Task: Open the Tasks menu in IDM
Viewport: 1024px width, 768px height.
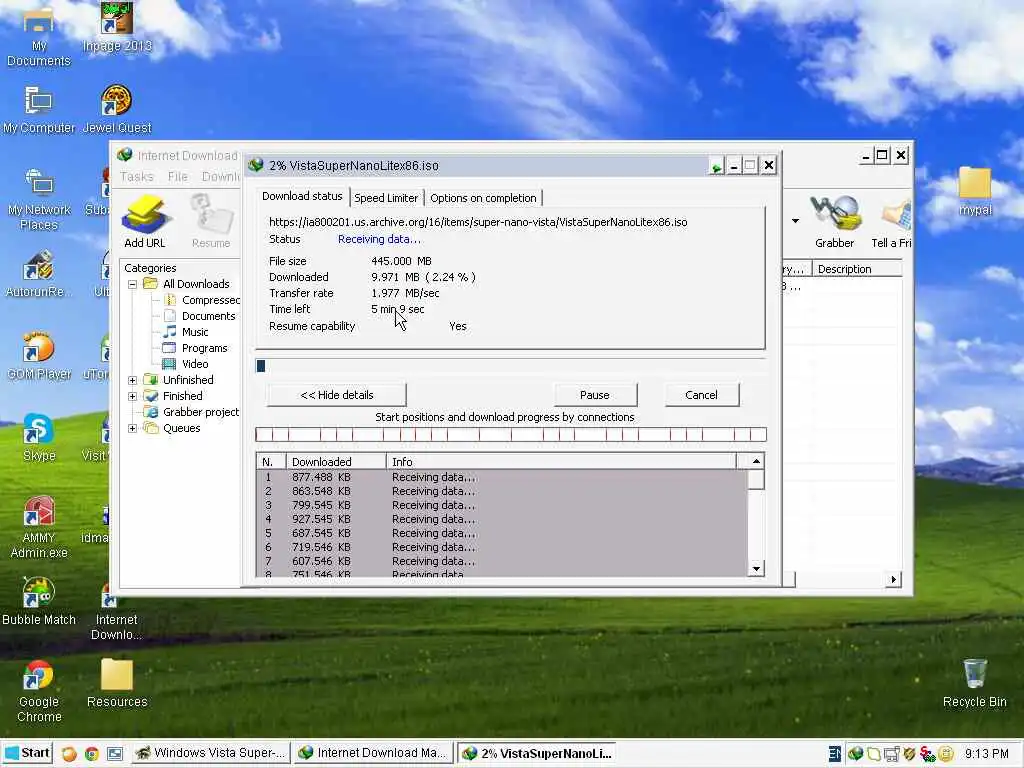Action: 136,176
